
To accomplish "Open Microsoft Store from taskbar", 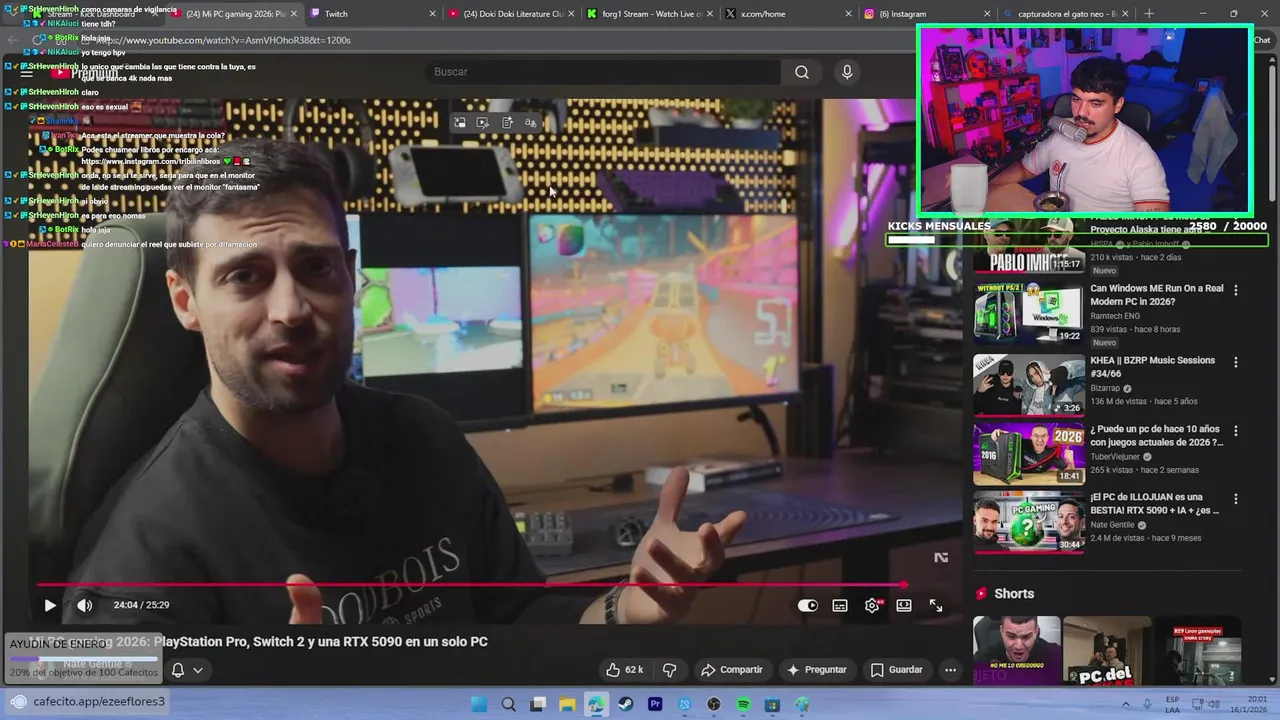I will tap(772, 704).
